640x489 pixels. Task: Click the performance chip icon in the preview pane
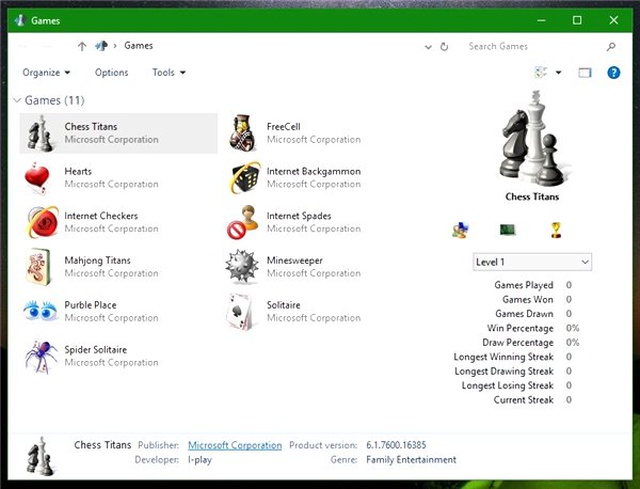pos(507,230)
